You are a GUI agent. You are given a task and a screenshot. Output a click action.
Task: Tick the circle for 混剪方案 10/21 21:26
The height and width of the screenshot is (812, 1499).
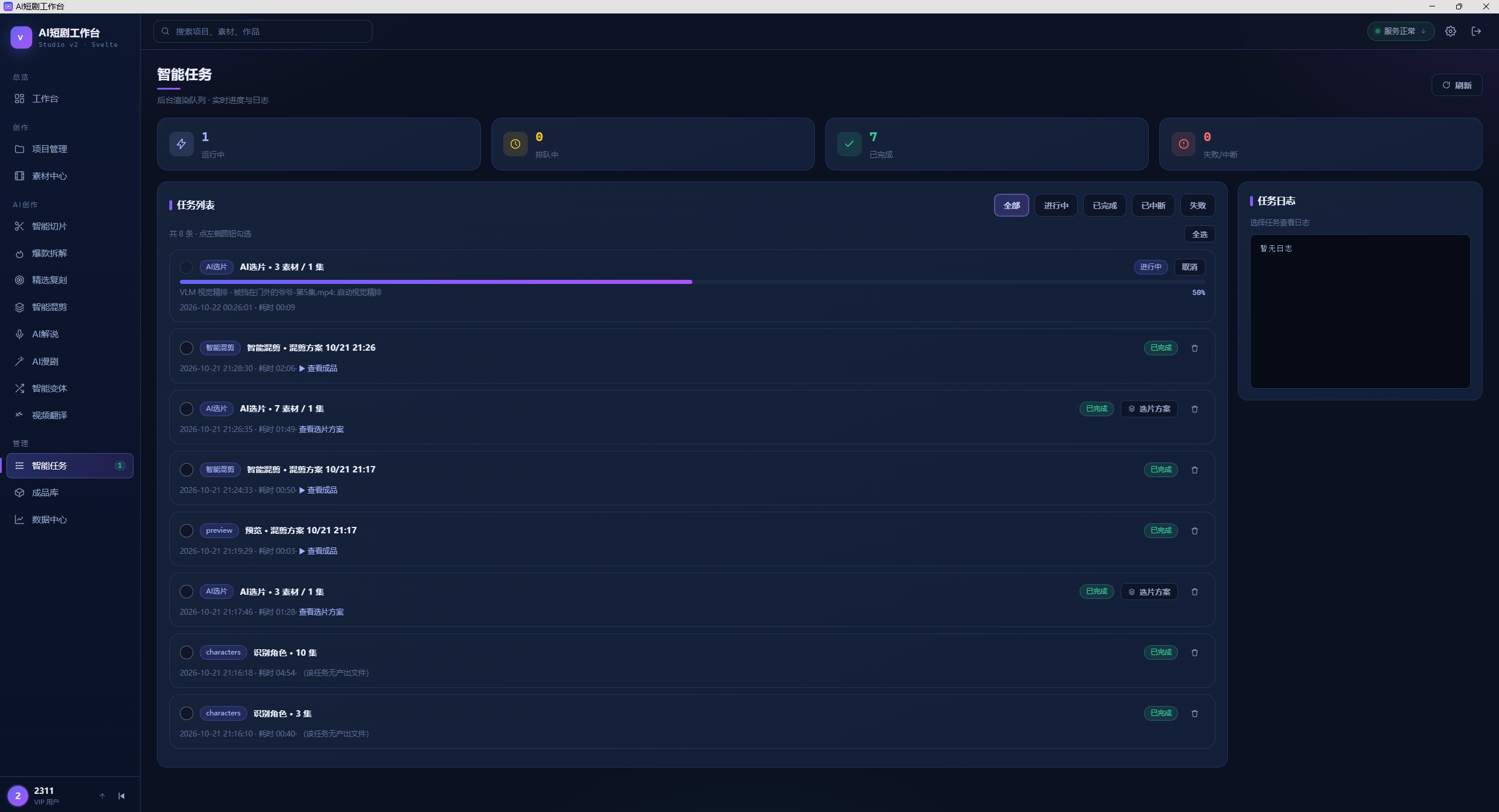click(186, 348)
